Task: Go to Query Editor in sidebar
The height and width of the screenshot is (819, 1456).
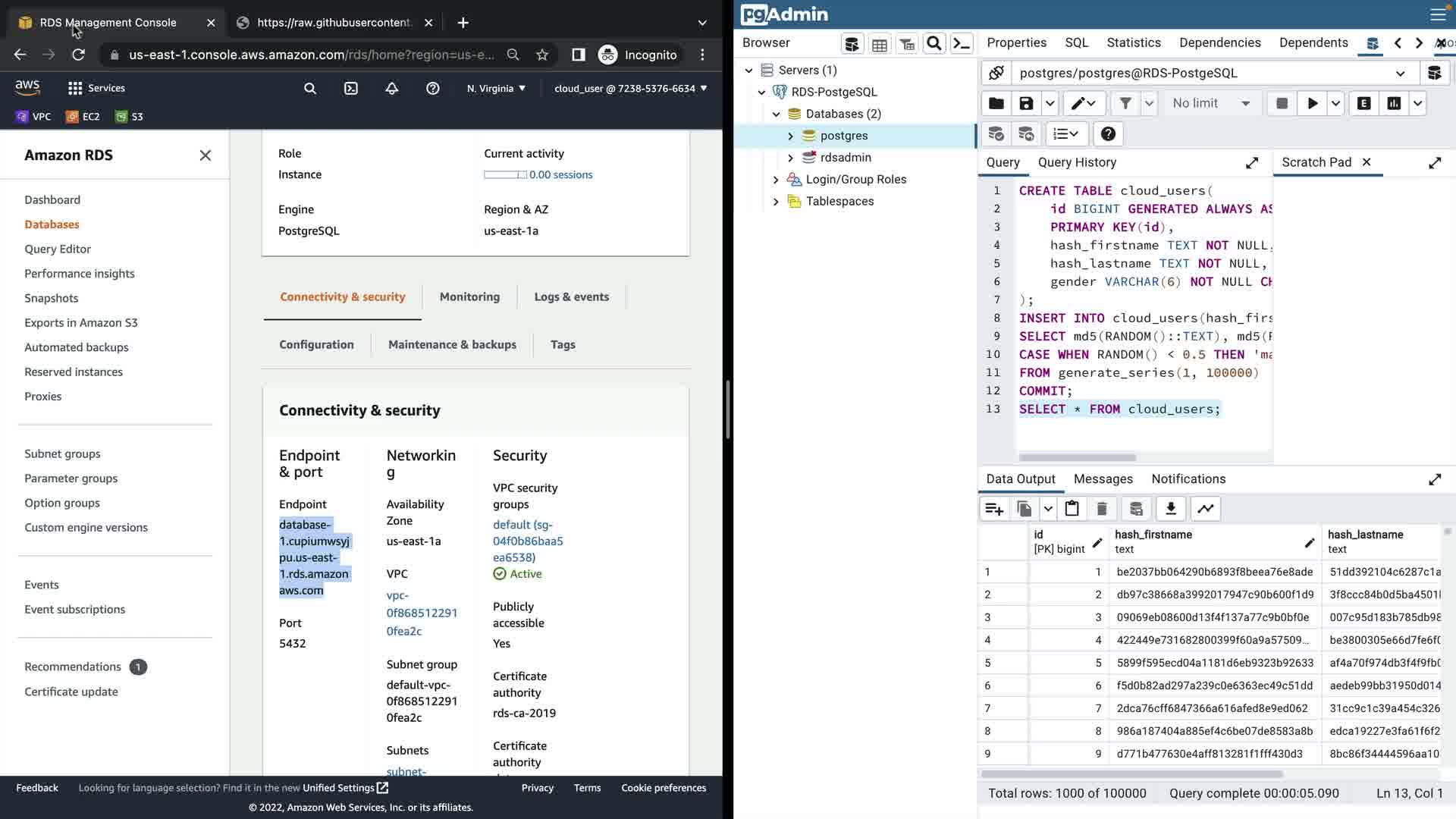Action: coord(58,249)
